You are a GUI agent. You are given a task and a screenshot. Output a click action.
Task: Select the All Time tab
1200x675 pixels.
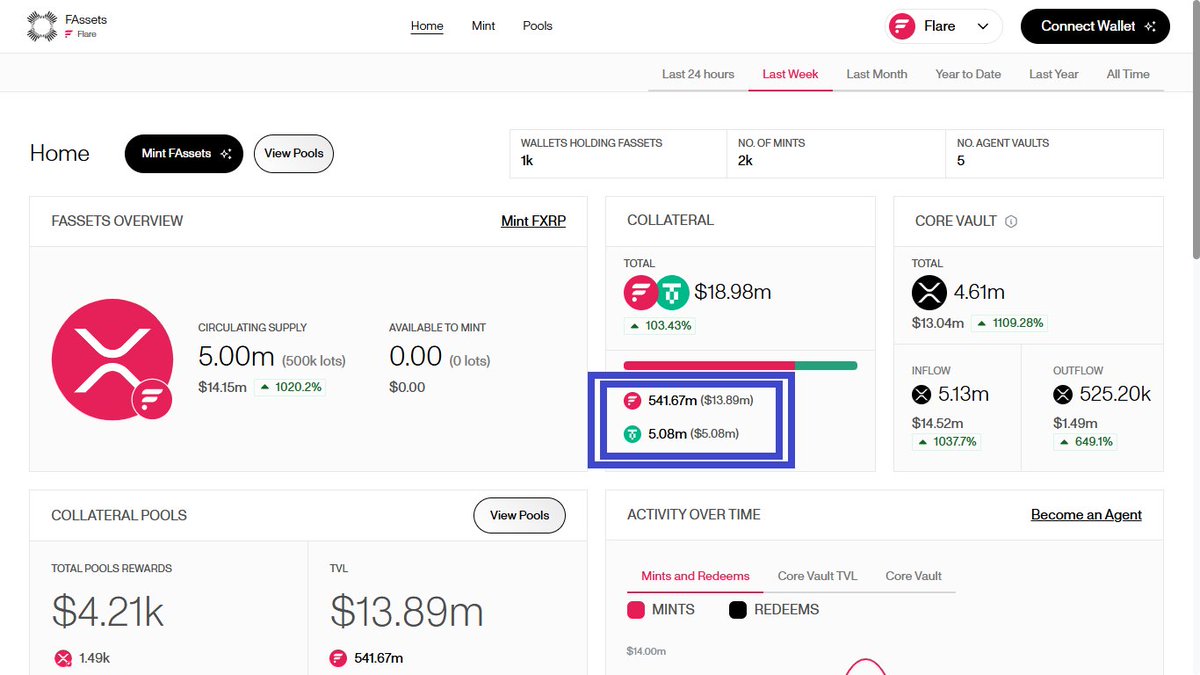click(x=1128, y=74)
